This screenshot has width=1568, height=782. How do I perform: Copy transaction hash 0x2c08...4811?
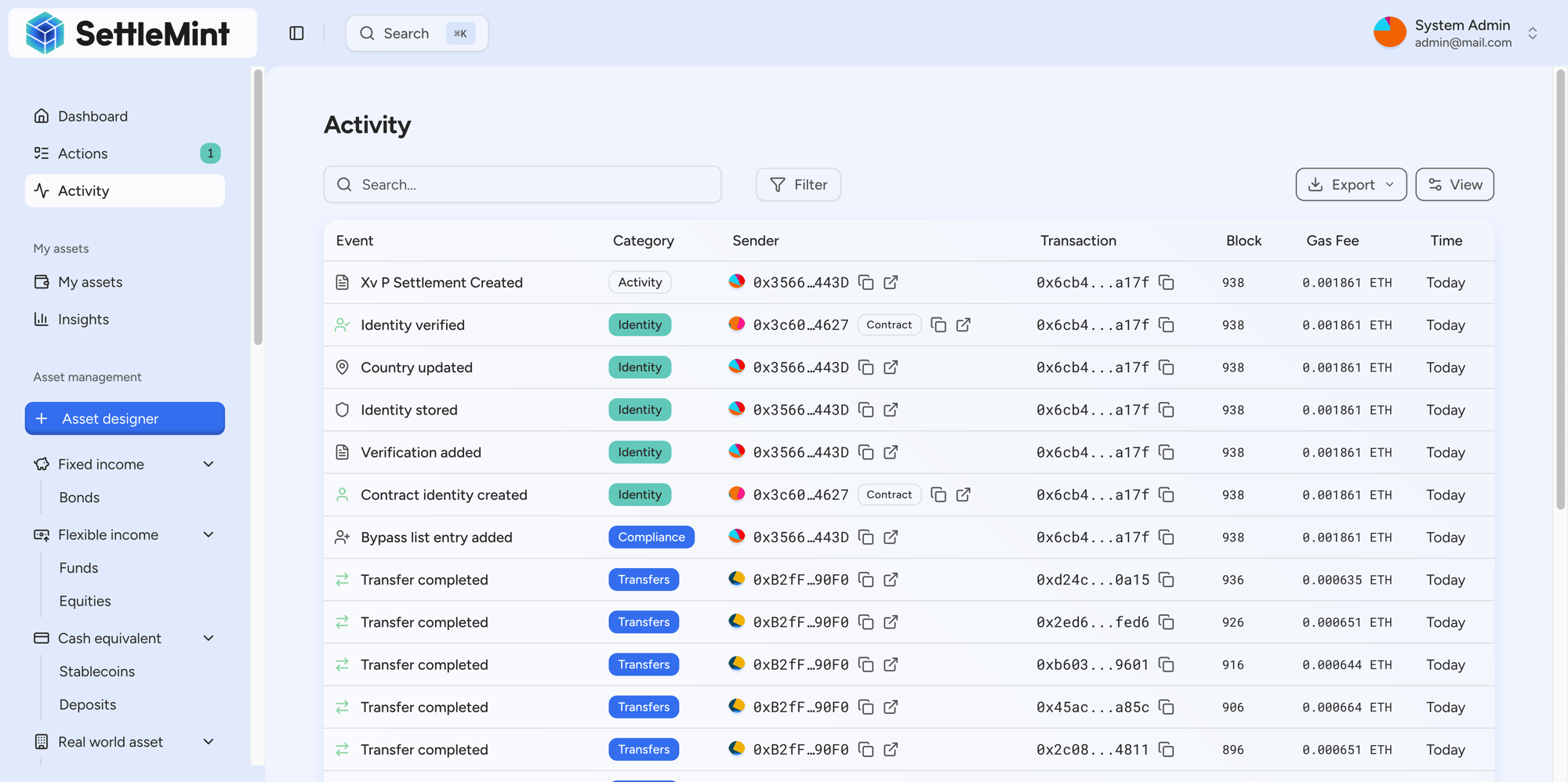pyautogui.click(x=1167, y=749)
